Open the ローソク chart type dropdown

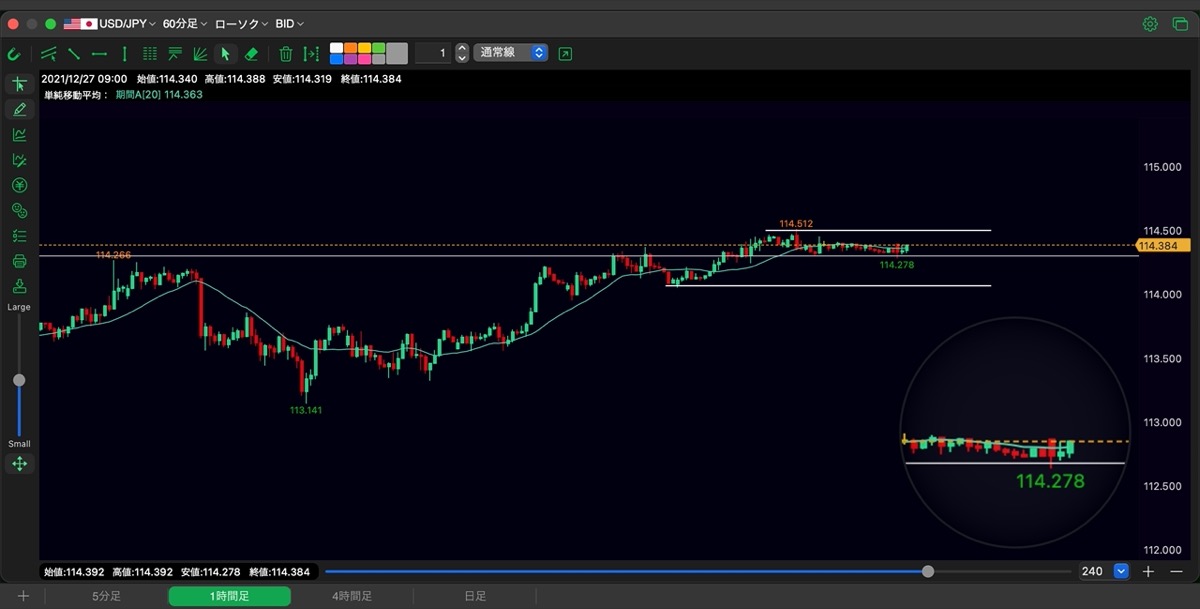(x=240, y=23)
